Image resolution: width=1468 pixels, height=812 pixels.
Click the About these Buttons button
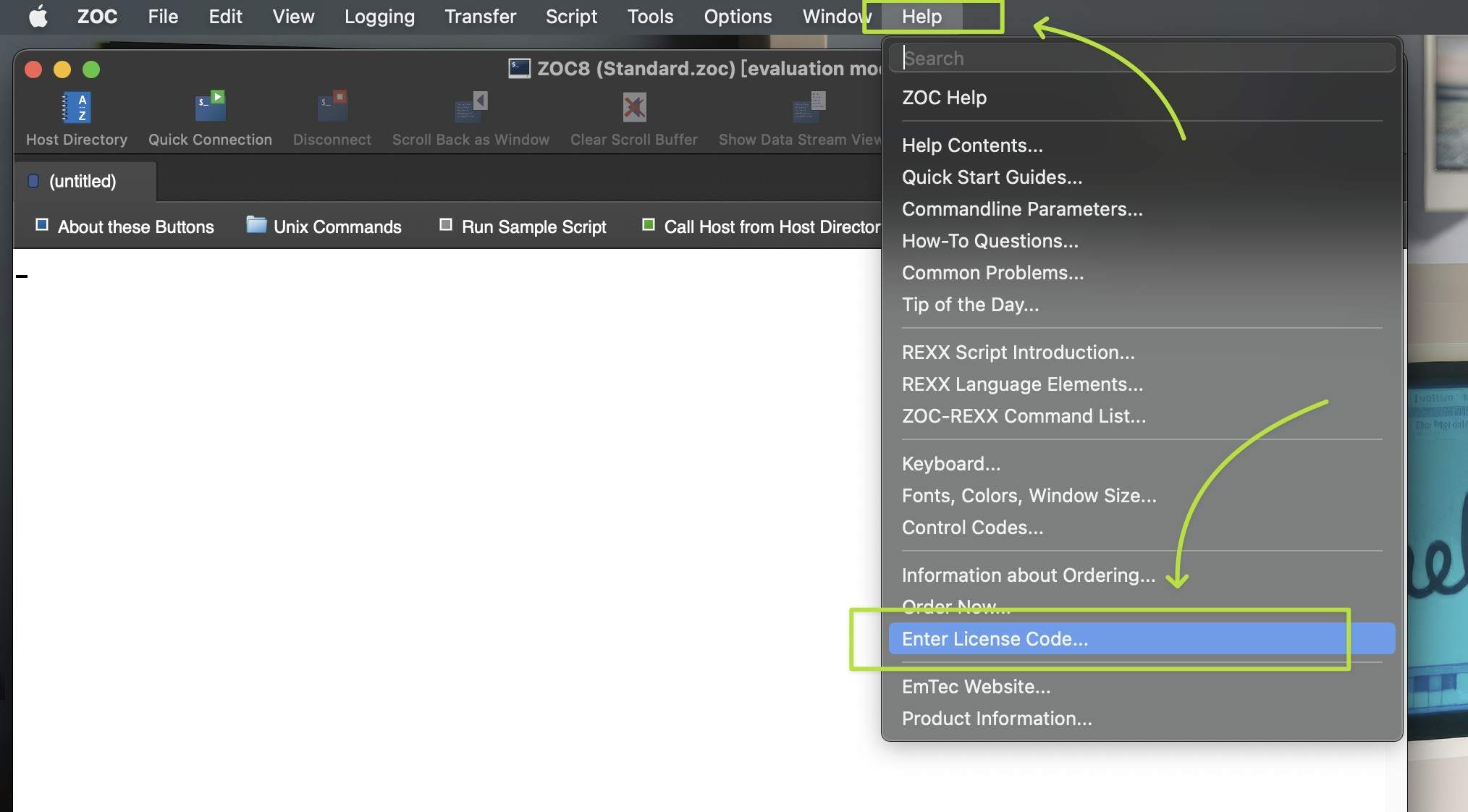pos(125,227)
